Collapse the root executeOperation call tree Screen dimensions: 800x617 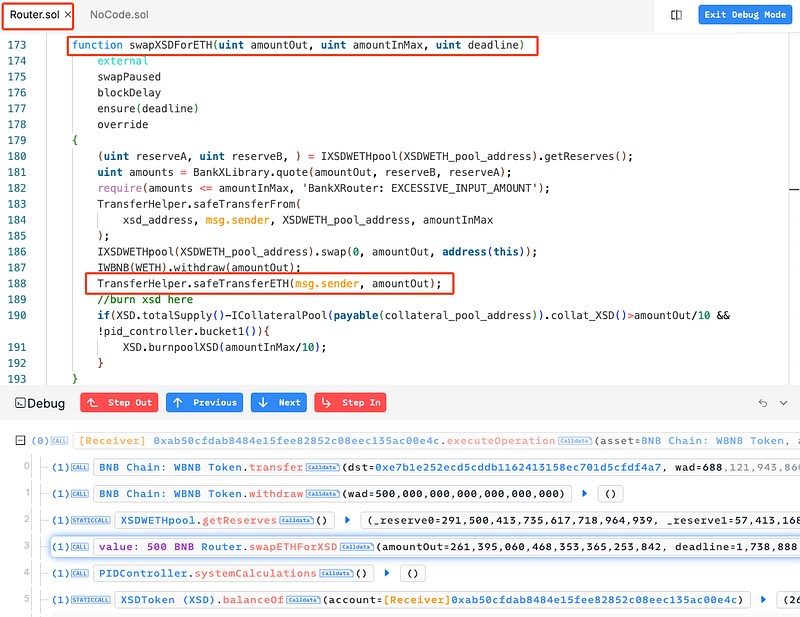tap(21, 440)
